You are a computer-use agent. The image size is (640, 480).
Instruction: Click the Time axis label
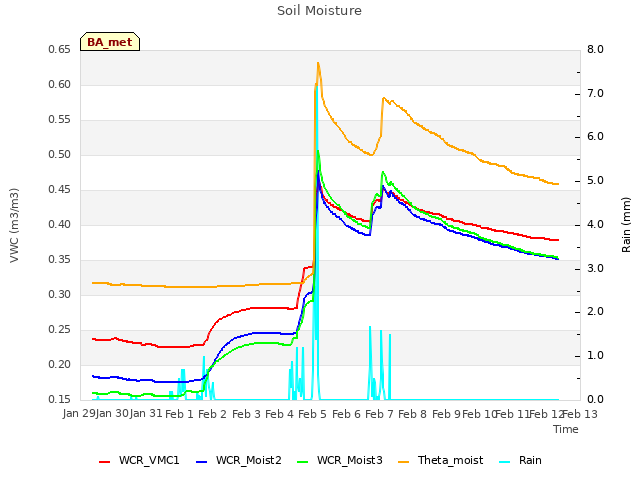tap(566, 429)
